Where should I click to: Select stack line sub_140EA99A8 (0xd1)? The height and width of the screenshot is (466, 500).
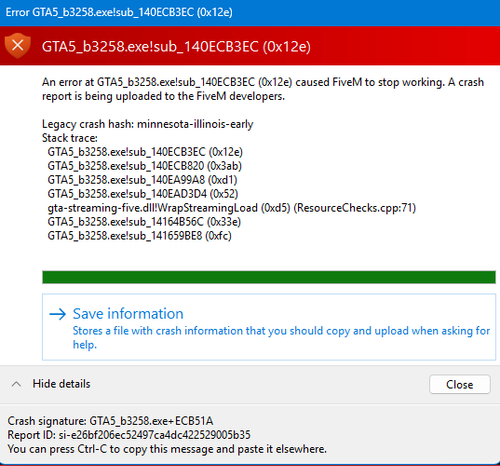click(142, 180)
